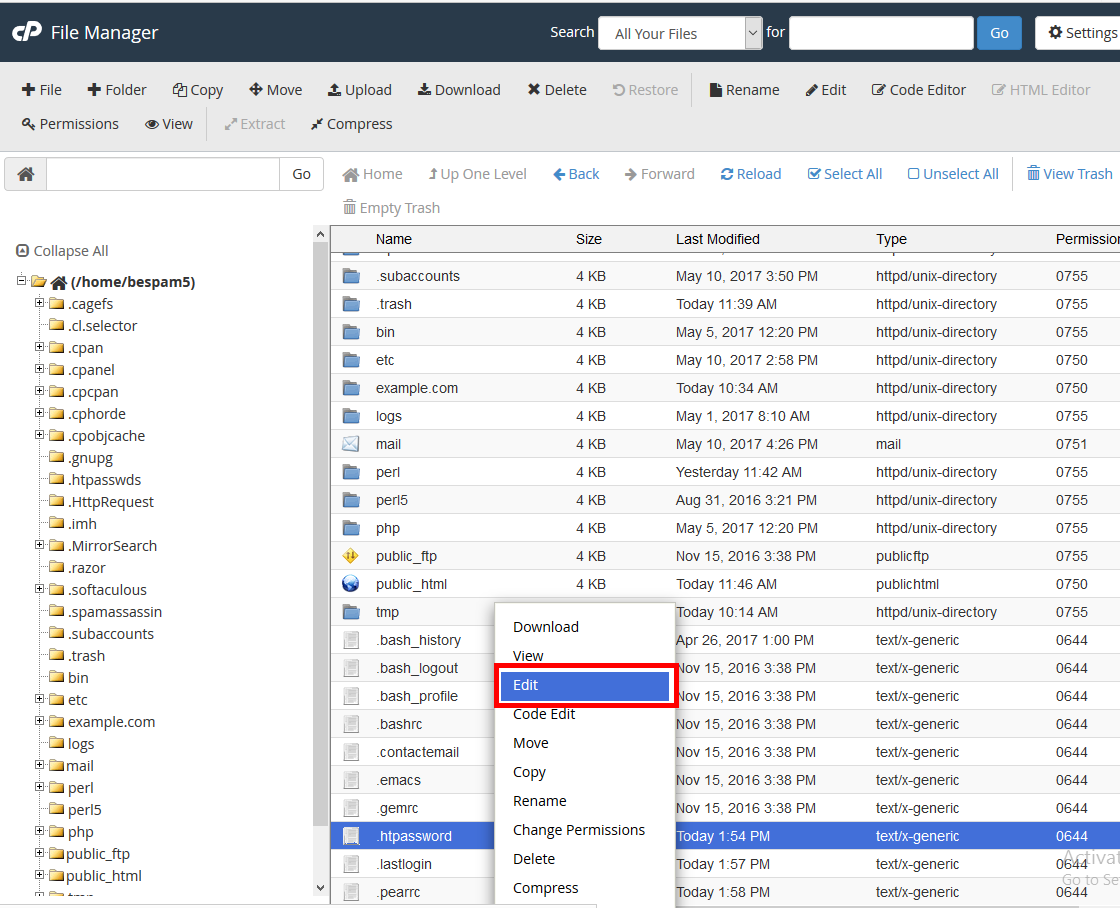The width and height of the screenshot is (1120, 908).
Task: Click the Compress toolbar icon
Action: [x=317, y=124]
